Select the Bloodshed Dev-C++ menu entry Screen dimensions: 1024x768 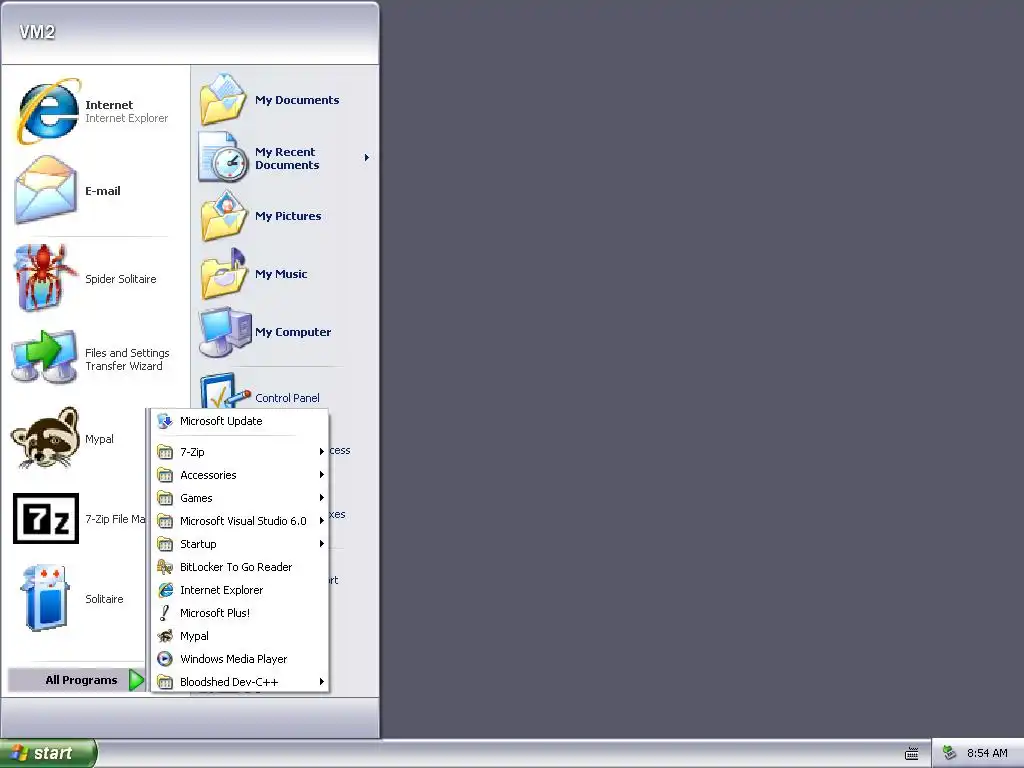(240, 682)
